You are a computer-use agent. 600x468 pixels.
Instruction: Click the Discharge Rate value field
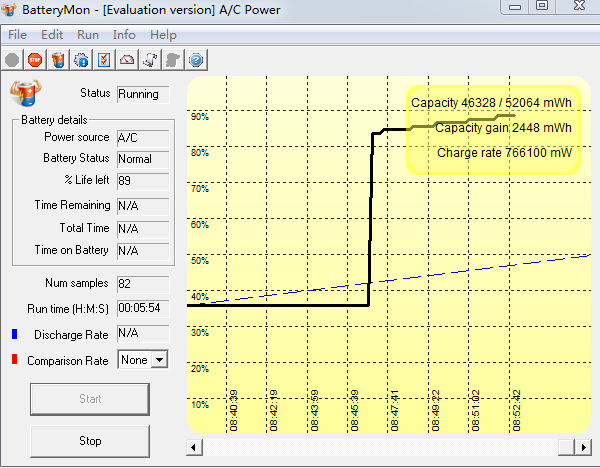(143, 333)
